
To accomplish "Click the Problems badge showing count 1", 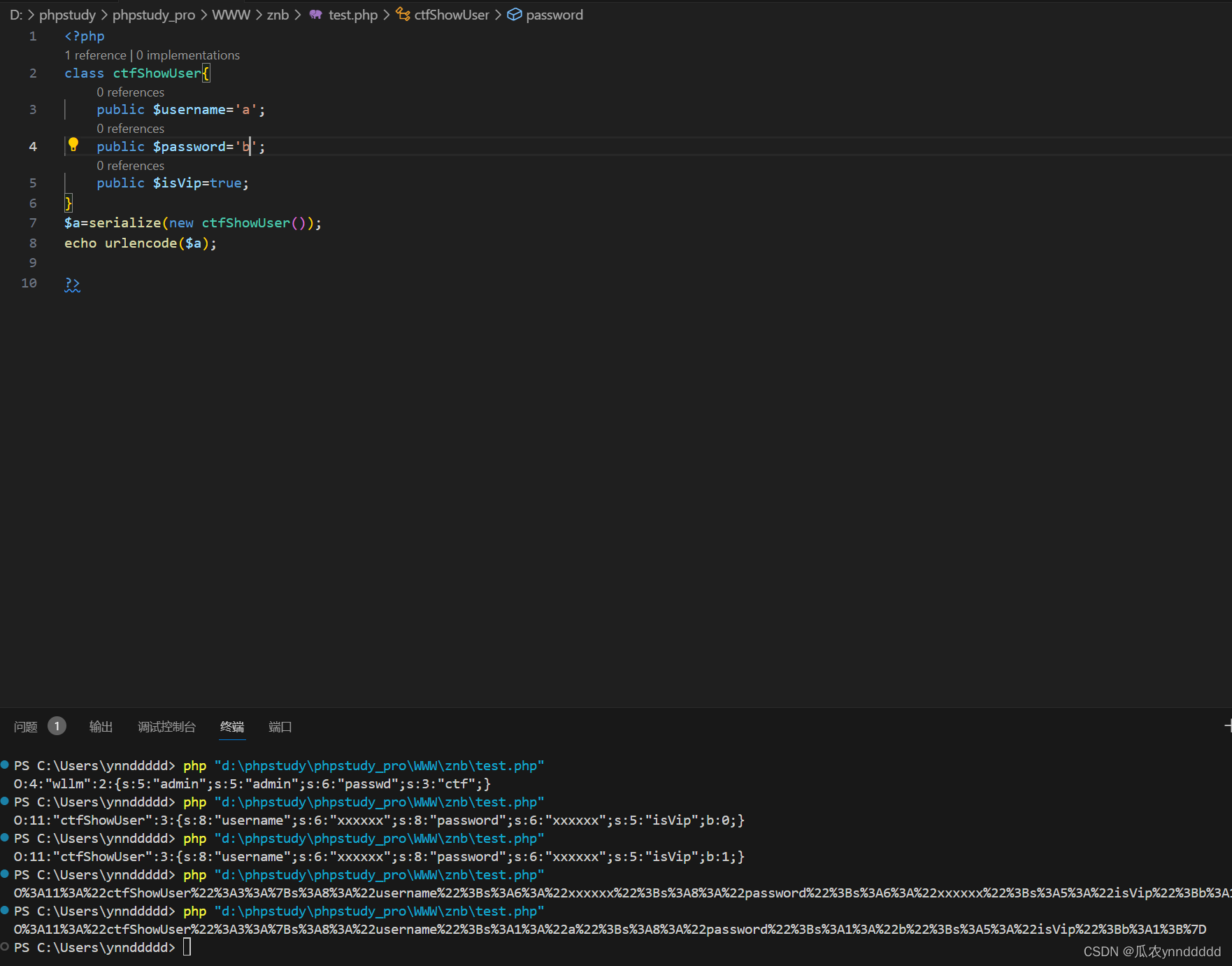I will pyautogui.click(x=57, y=726).
